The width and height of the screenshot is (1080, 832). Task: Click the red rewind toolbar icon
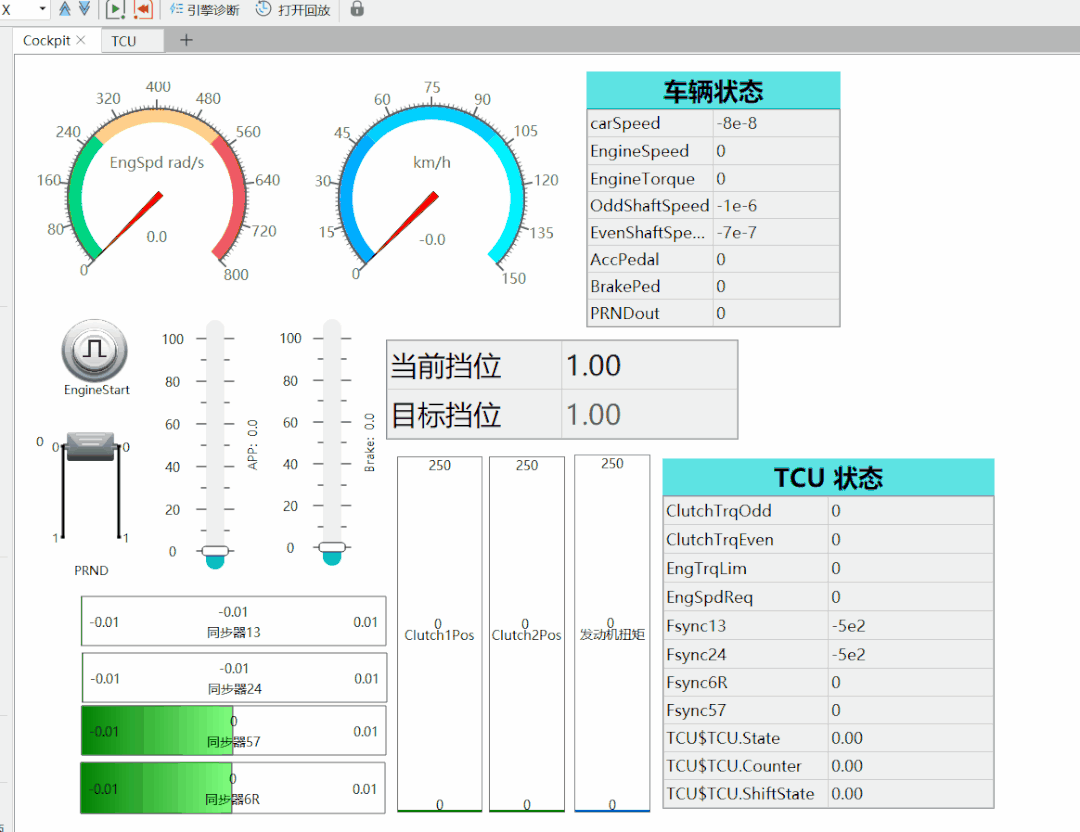[143, 10]
